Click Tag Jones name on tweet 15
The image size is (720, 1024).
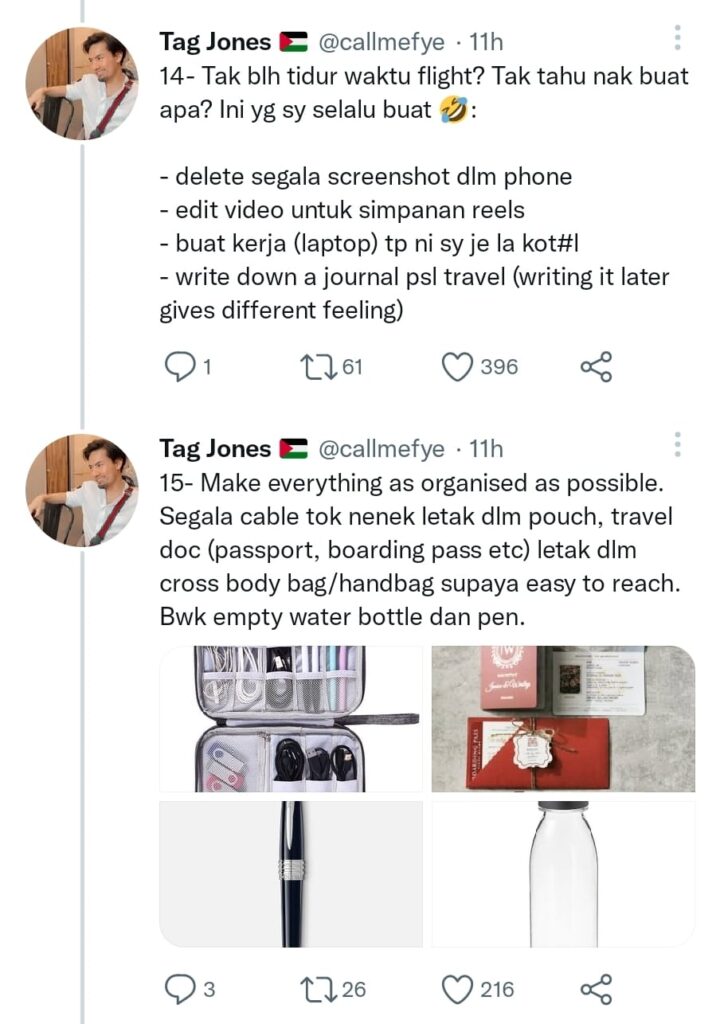(215, 449)
